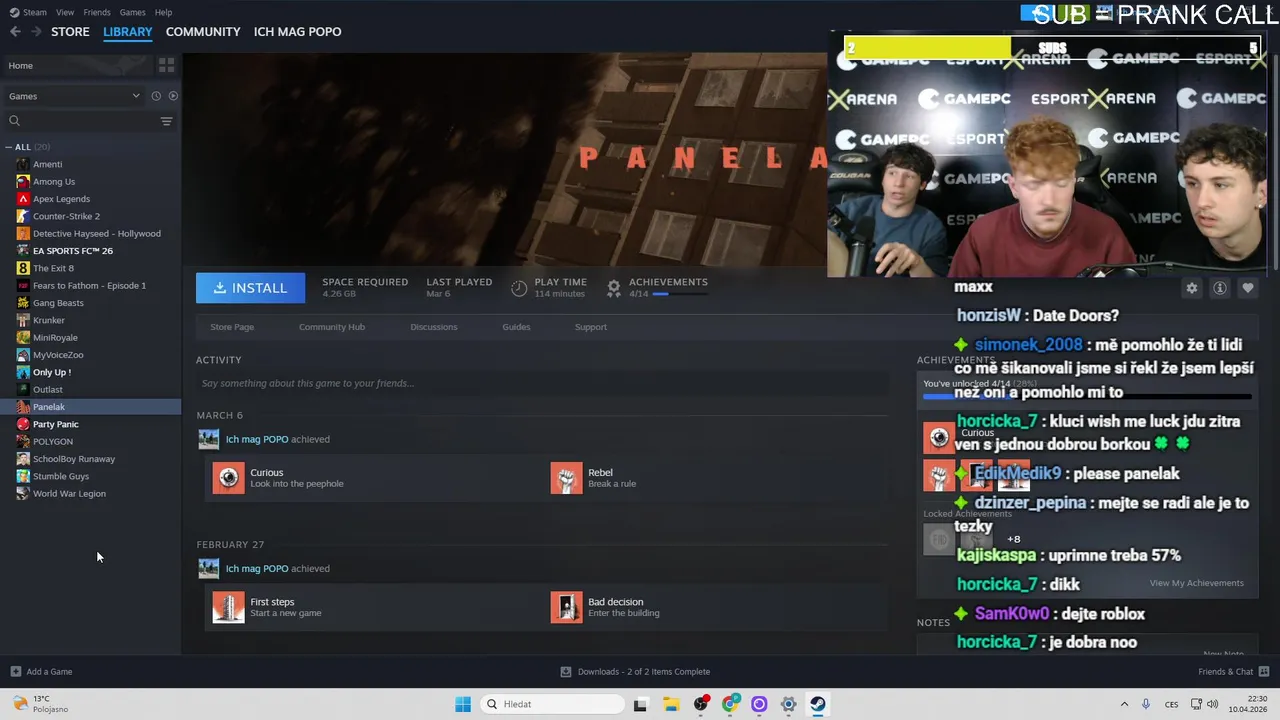Open OBS Studio from the taskbar
1280x720 pixels.
click(700, 704)
